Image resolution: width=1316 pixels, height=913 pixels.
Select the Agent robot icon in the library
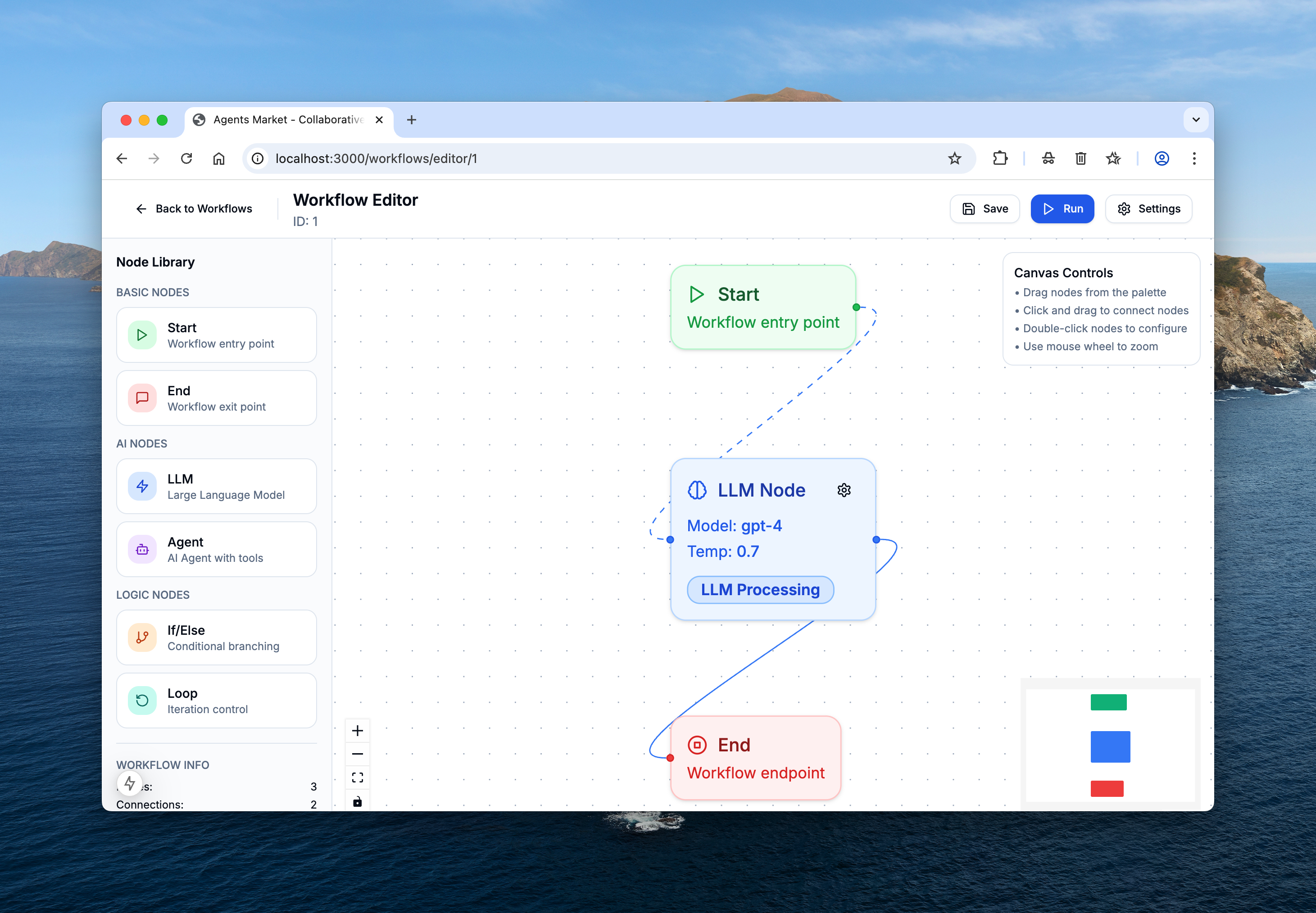click(142, 549)
